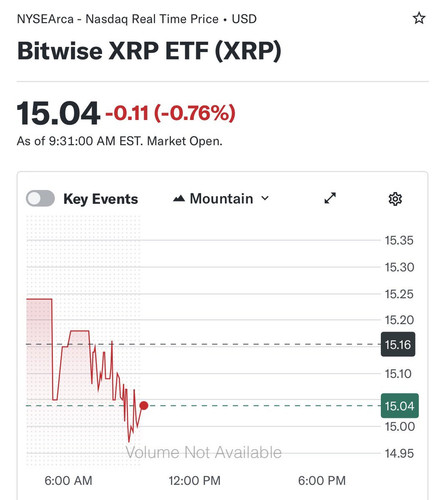Click the Volume Not Available text

(204, 453)
